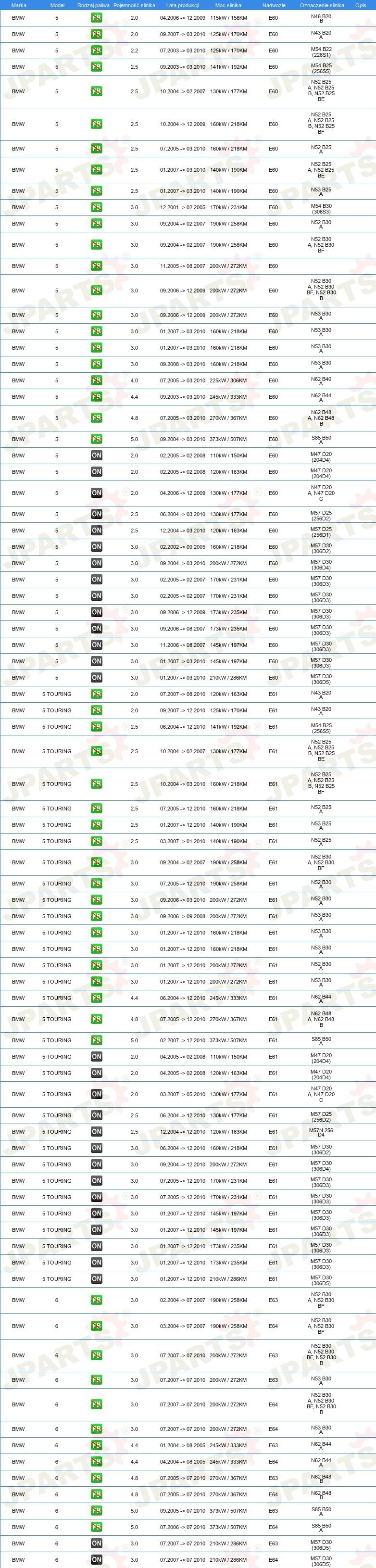This screenshot has width=376, height=1568.
Task: Click the Opis column header
Action: (361, 5)
